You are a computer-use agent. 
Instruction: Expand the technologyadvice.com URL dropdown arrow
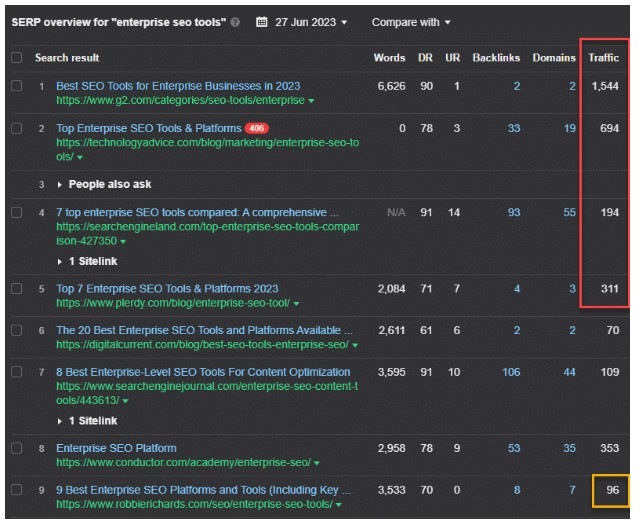pyautogui.click(x=80, y=158)
